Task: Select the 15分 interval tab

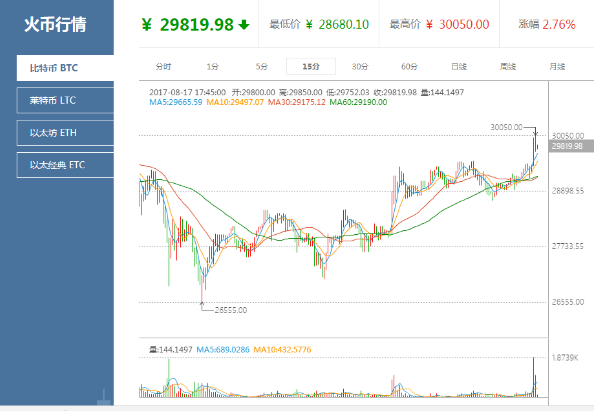Action: tap(311, 66)
